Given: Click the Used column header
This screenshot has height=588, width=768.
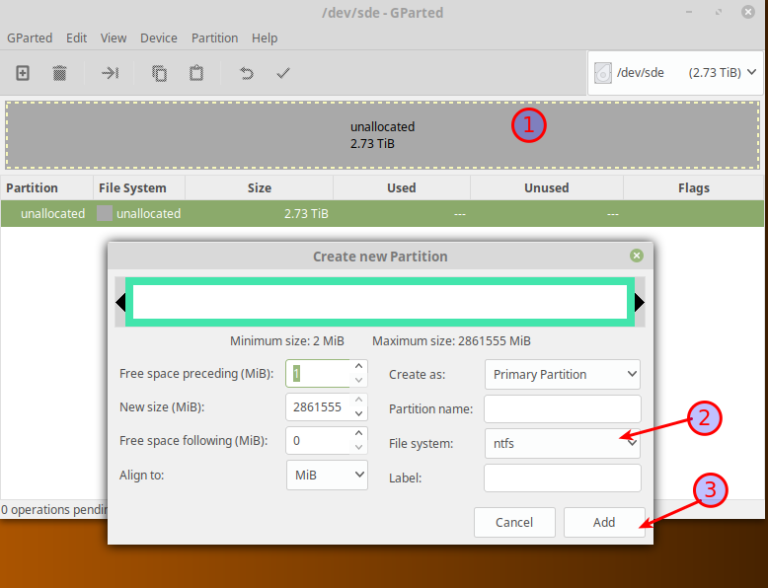Looking at the screenshot, I should [x=402, y=188].
